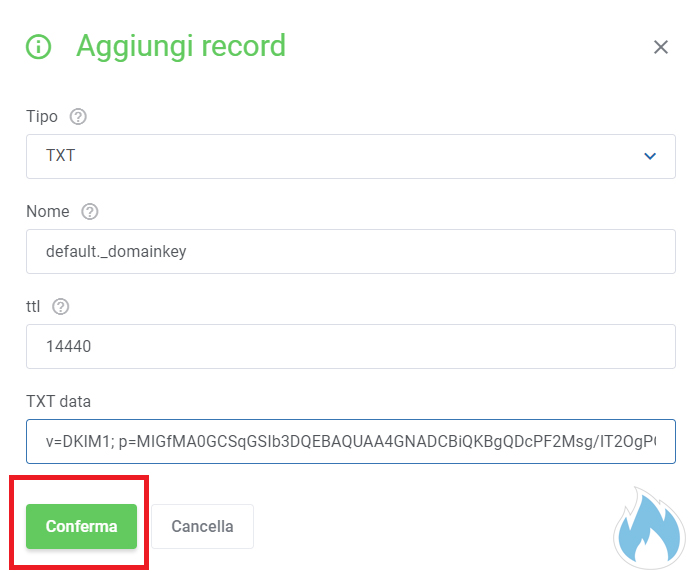This screenshot has height=573, width=689.
Task: Click the help icon next to Nome
Action: [90, 212]
